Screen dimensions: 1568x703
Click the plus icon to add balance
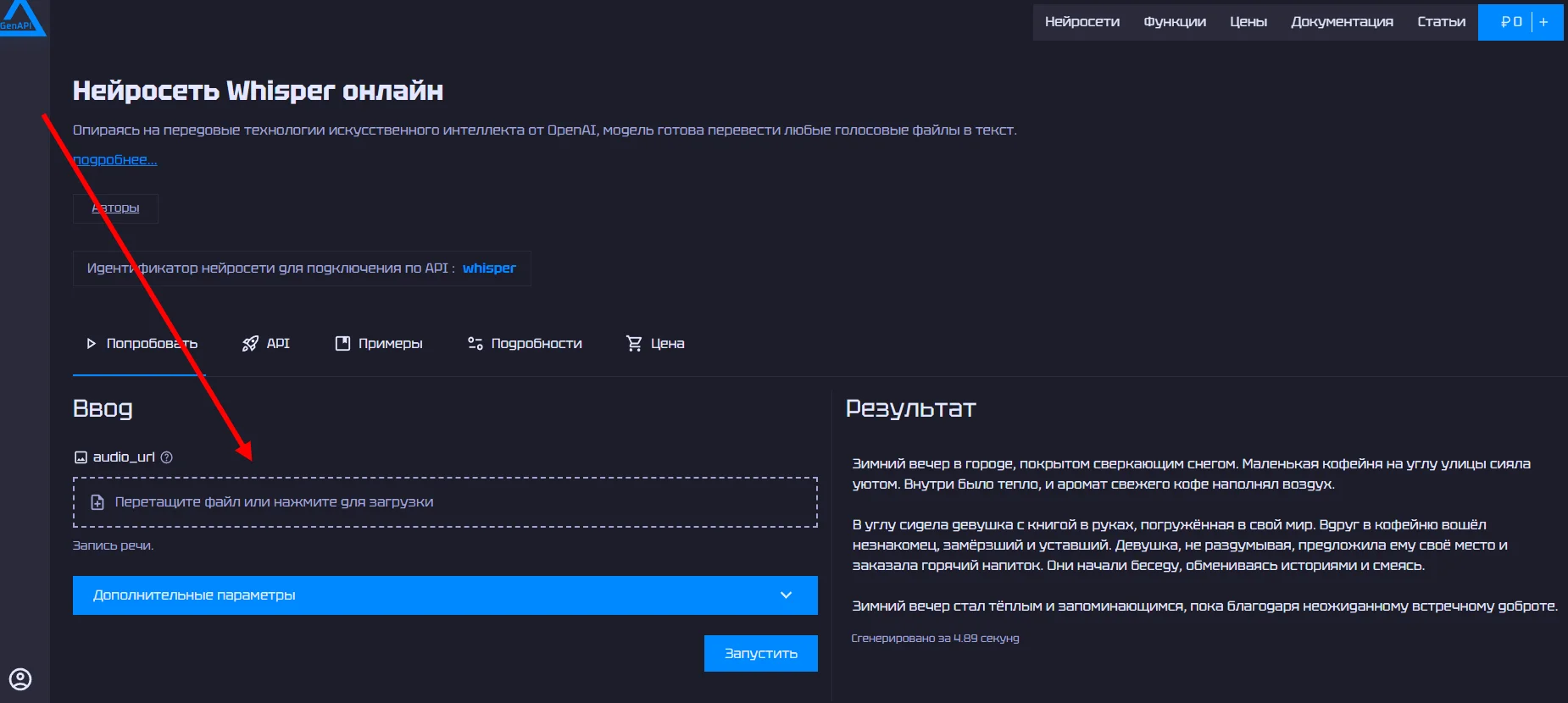1544,22
